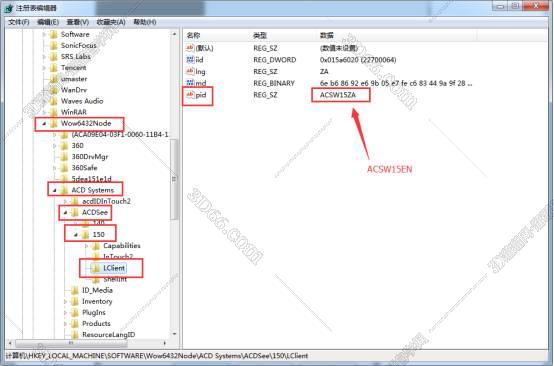Click the WinRAR folder icon
Viewport: 554px width, 366px height.
pyautogui.click(x=53, y=112)
